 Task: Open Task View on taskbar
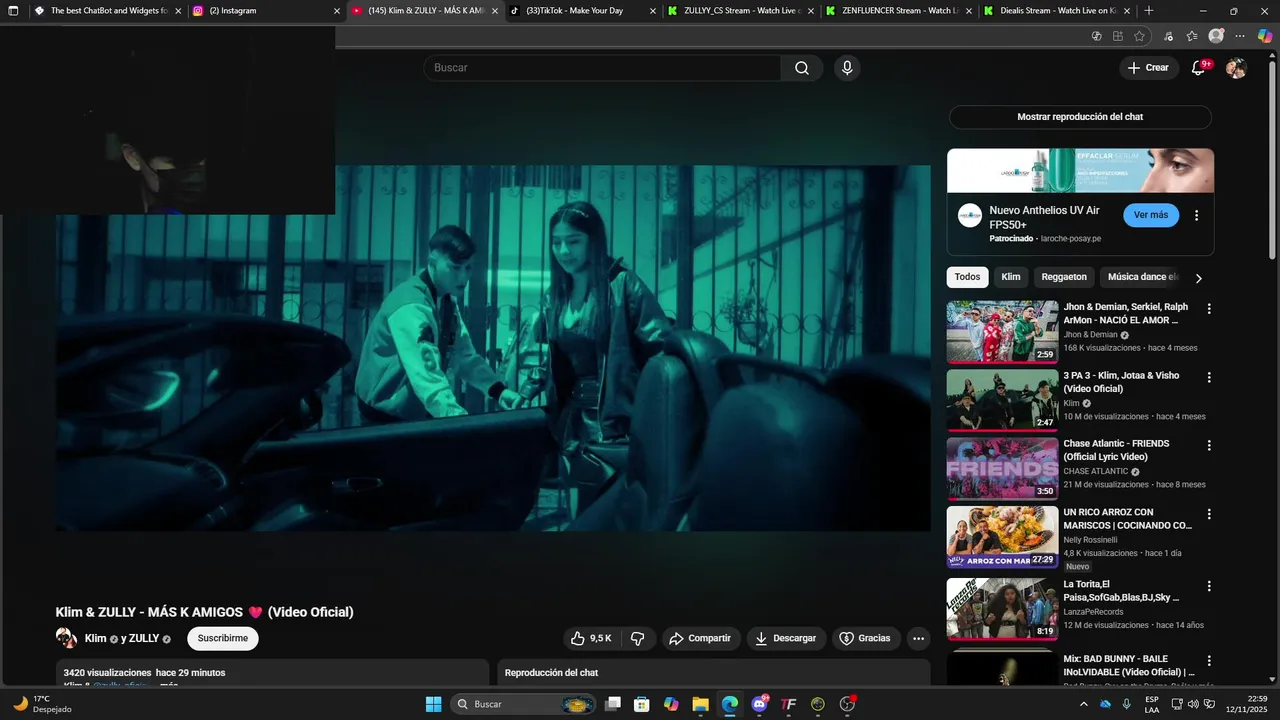click(x=613, y=704)
